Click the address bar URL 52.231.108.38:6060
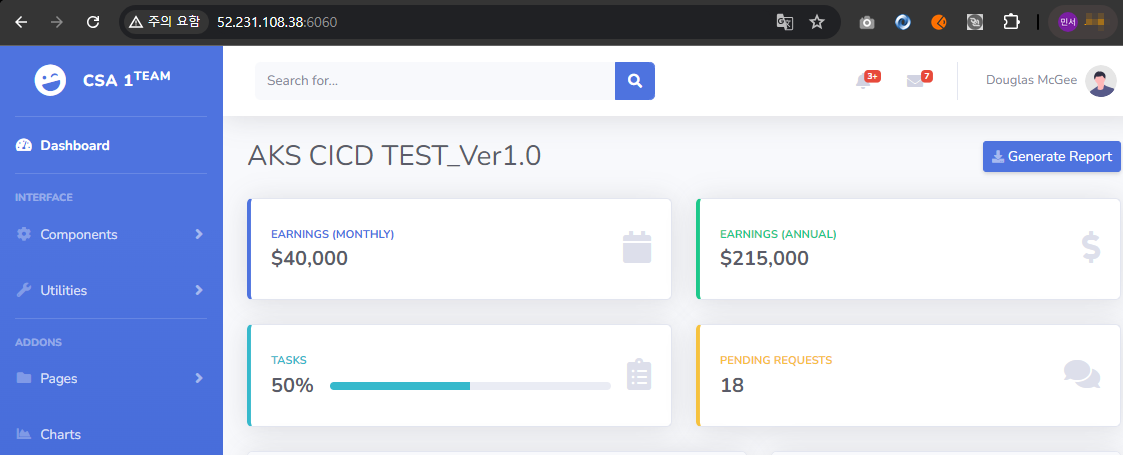1123x455 pixels. 277,22
